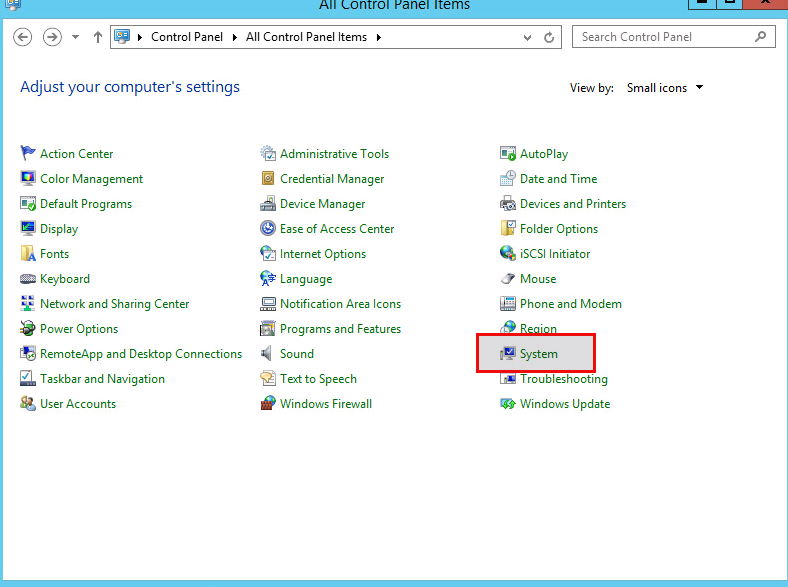Click the Phone and Modem icon
Viewport: 788px width, 587px height.
(508, 304)
